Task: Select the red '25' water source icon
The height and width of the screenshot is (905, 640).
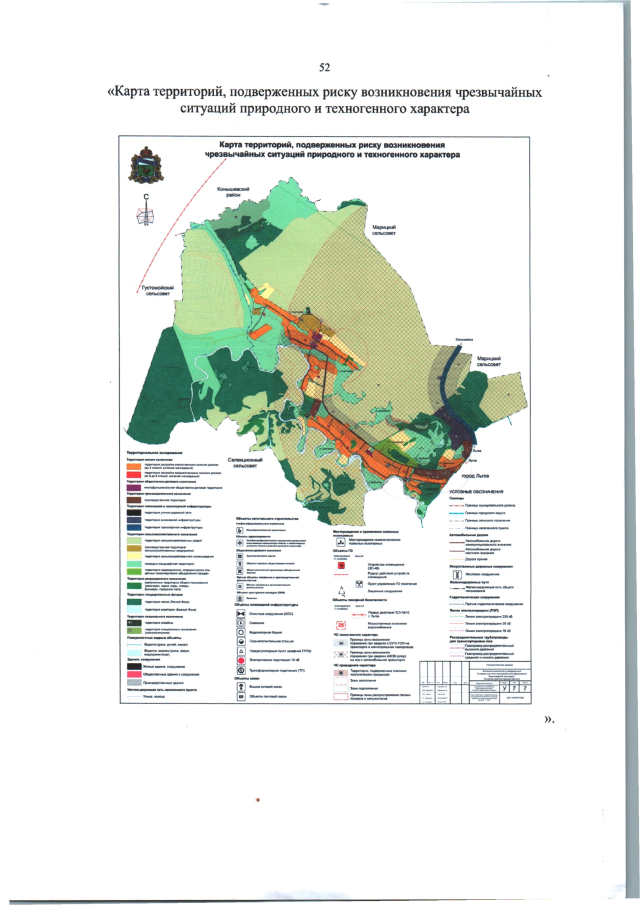Action: (x=341, y=625)
